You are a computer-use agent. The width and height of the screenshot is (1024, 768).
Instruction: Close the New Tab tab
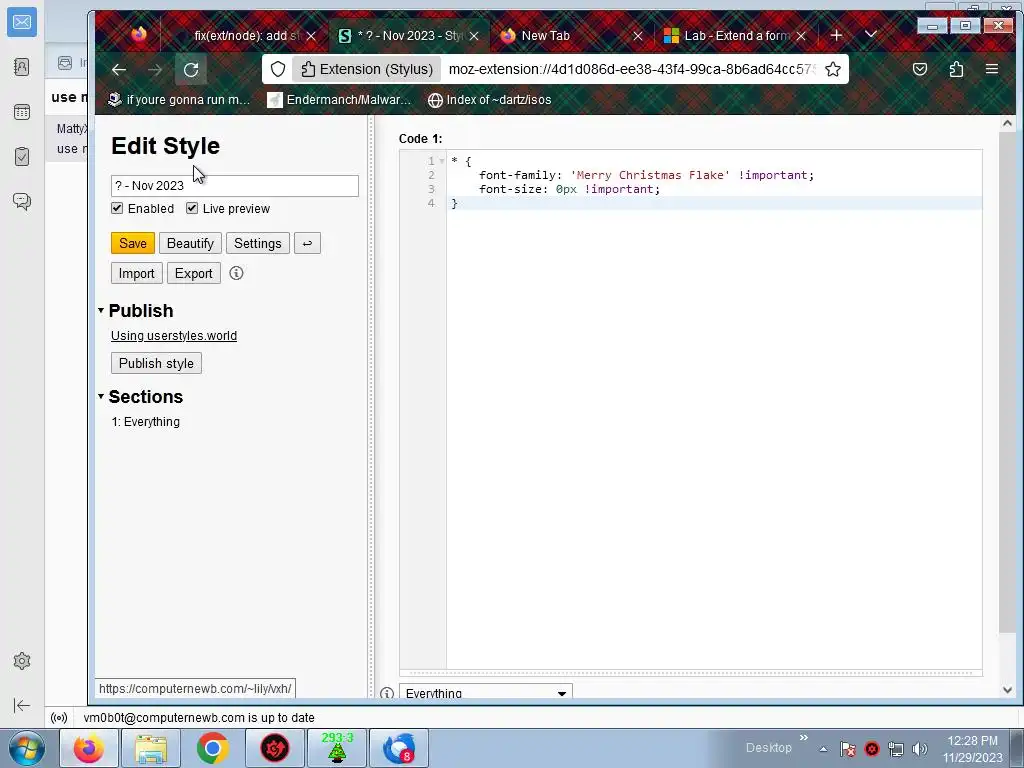(638, 36)
